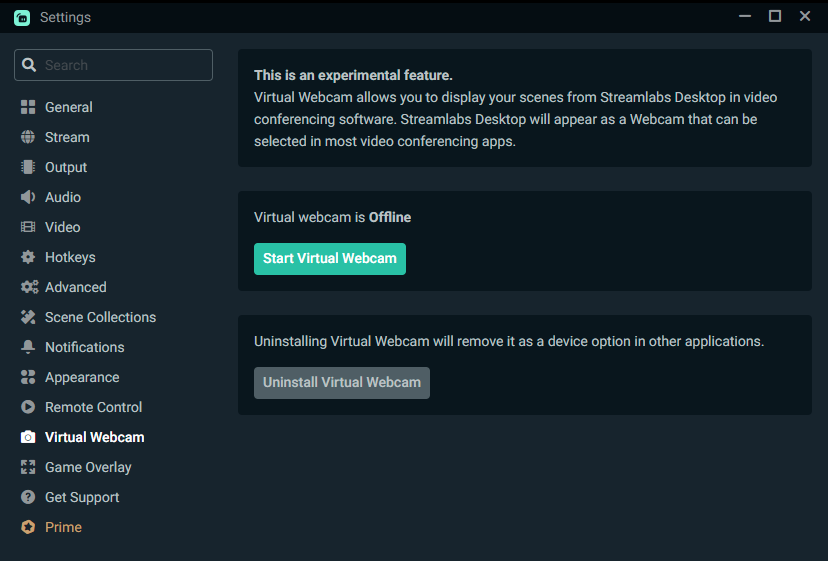
Task: Open the General settings section
Action: pyautogui.click(x=69, y=107)
